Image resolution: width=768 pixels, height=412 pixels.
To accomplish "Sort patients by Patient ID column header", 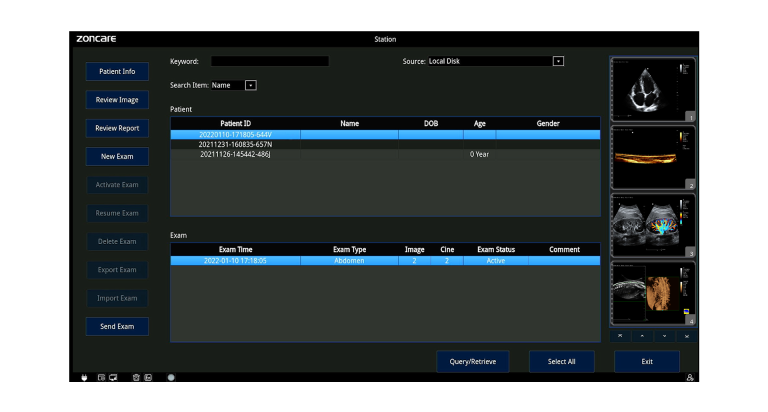I will [x=235, y=123].
